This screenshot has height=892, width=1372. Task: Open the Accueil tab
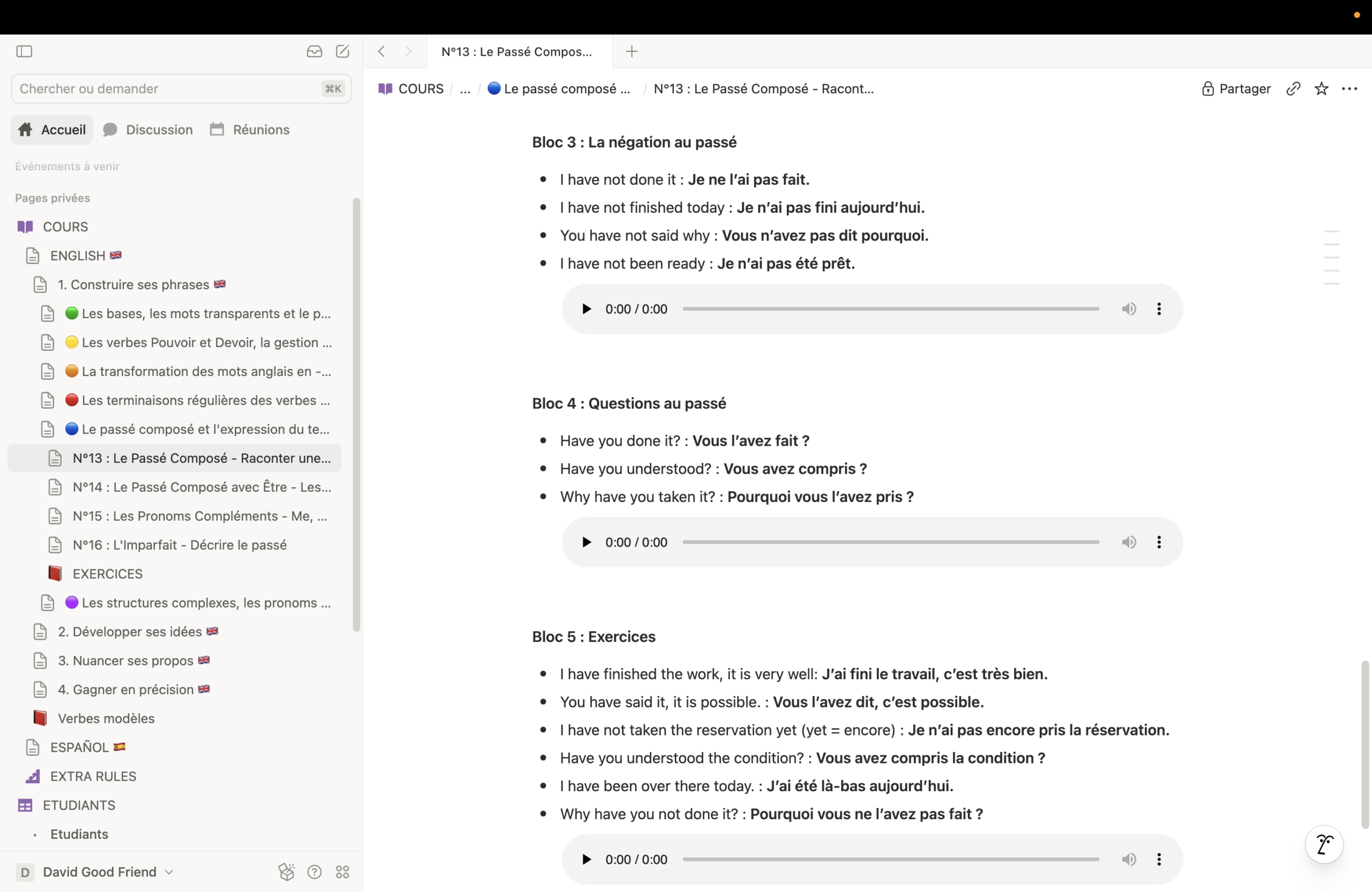click(52, 130)
